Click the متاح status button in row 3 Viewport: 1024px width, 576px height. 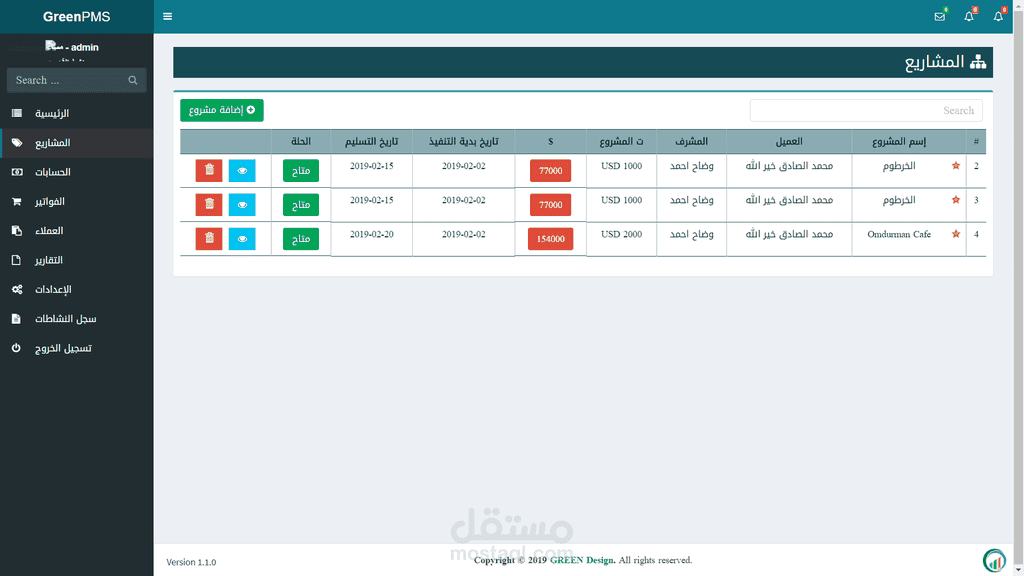[x=301, y=204]
